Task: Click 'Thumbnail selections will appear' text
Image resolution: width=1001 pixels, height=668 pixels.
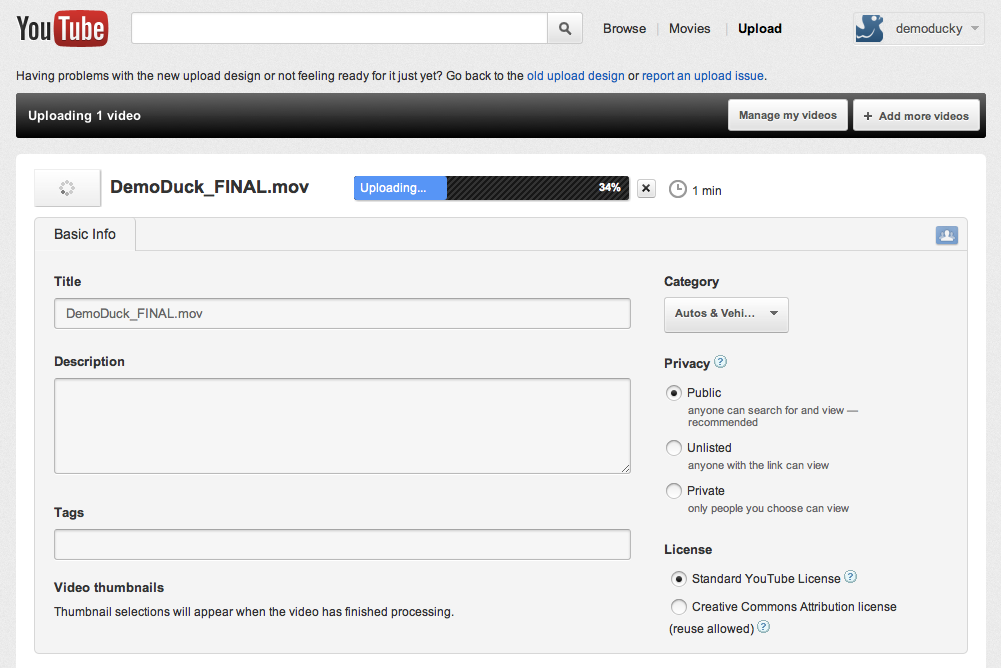Action: pyautogui.click(x=254, y=612)
